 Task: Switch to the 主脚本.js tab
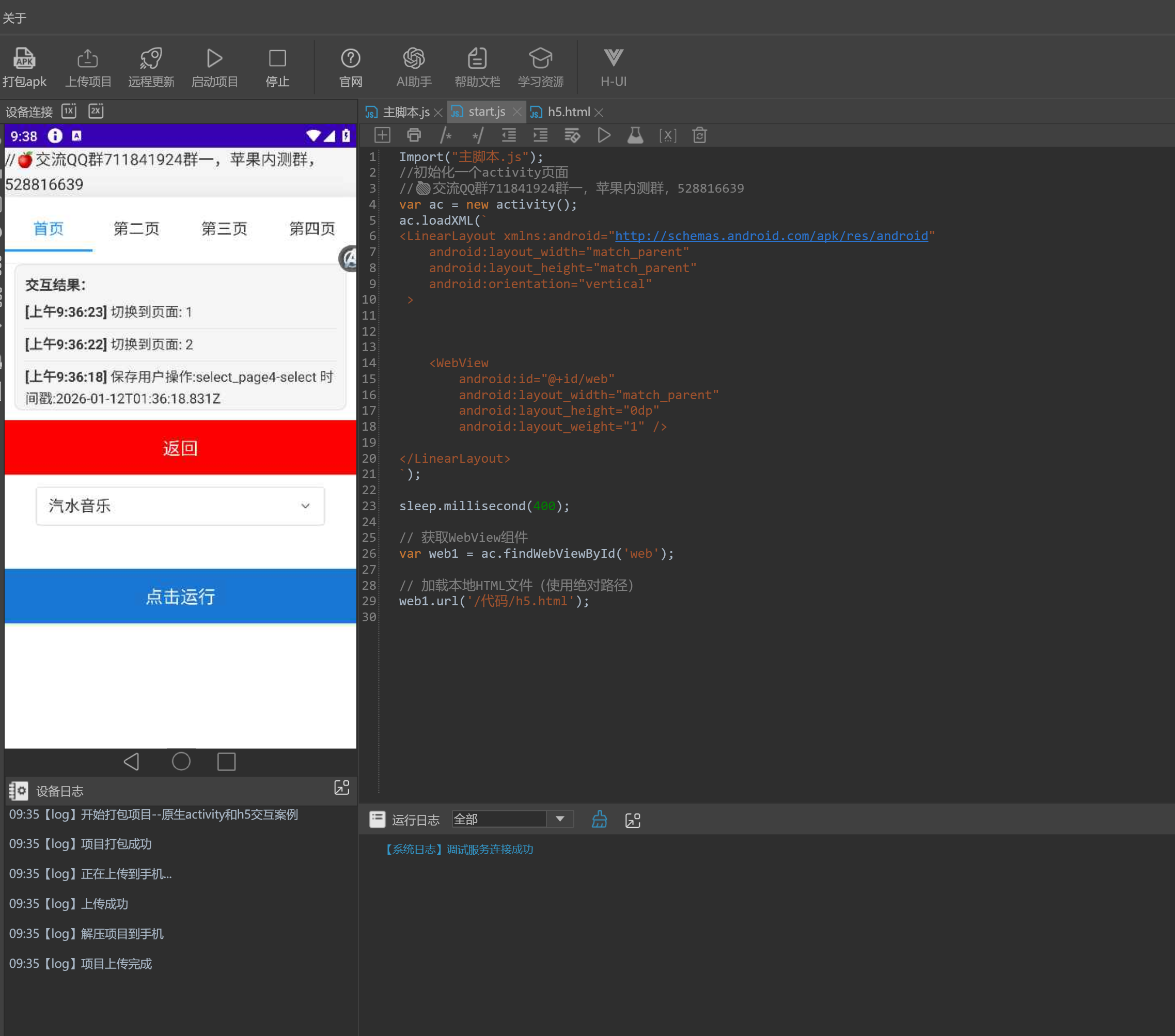405,112
